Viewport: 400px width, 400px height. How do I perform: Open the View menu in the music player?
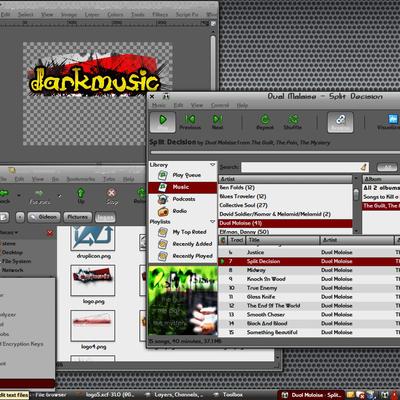pyautogui.click(x=197, y=105)
